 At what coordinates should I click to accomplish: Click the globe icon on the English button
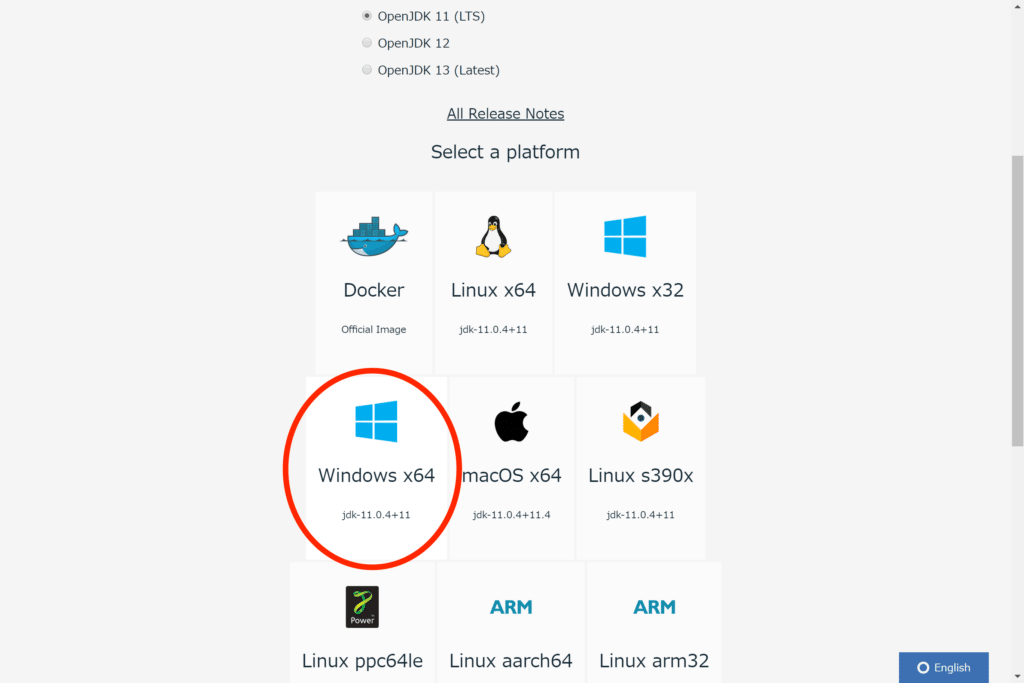923,667
